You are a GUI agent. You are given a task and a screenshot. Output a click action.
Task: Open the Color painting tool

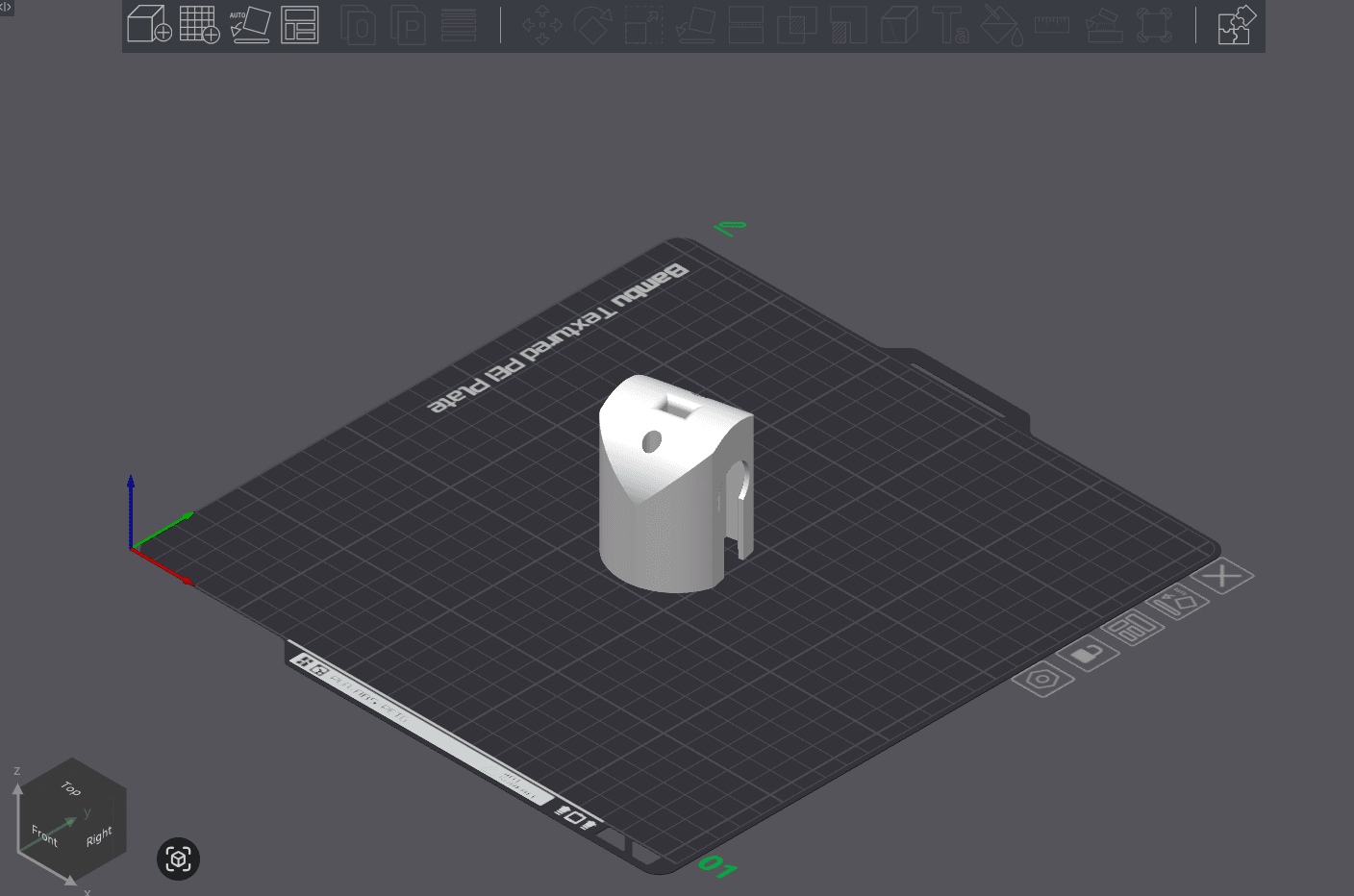pos(1002,27)
